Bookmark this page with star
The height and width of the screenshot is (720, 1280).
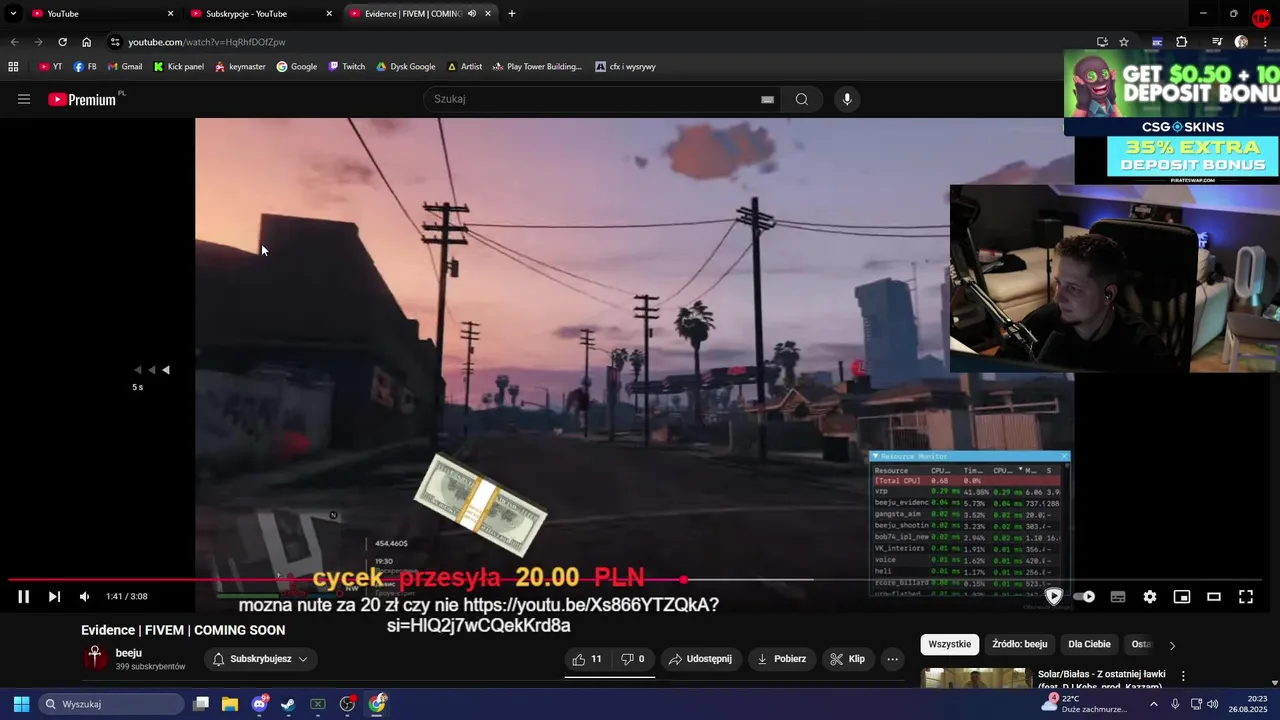coord(1124,42)
